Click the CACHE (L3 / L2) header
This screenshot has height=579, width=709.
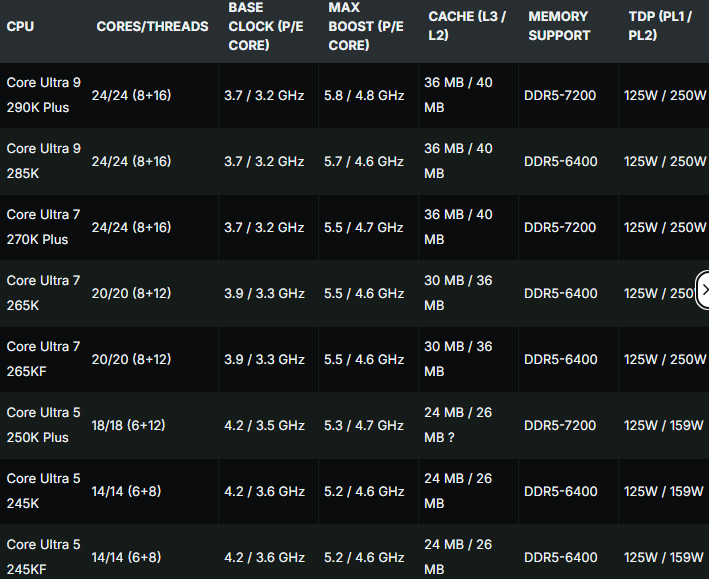pos(466,26)
